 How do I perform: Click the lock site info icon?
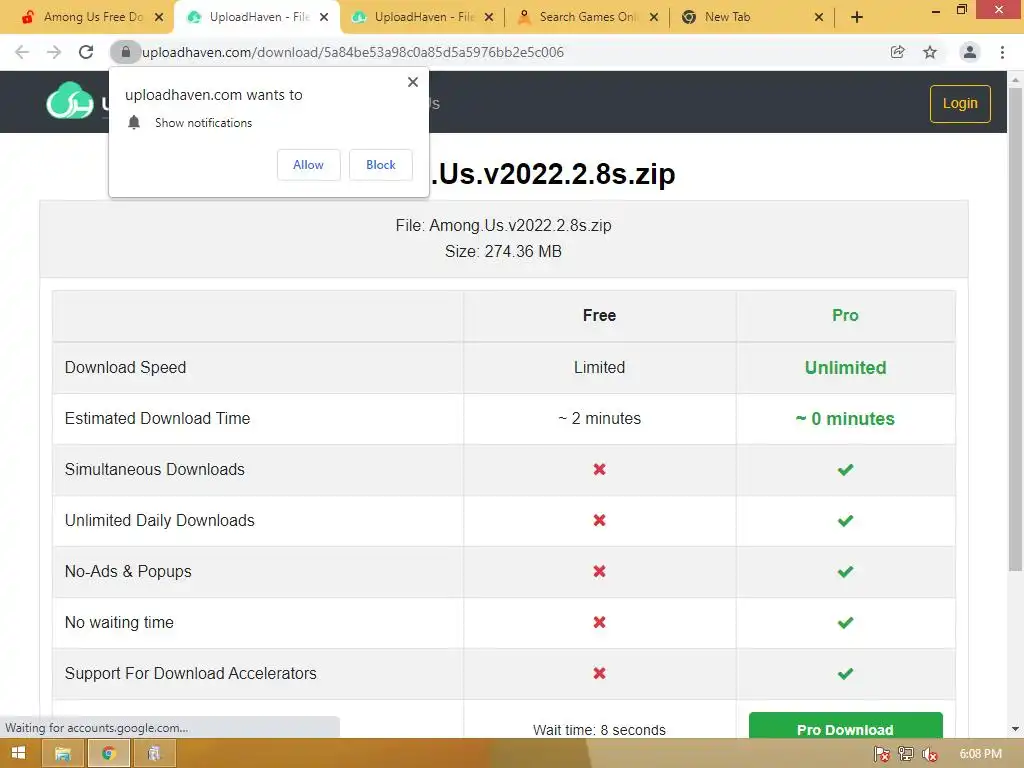click(x=125, y=52)
